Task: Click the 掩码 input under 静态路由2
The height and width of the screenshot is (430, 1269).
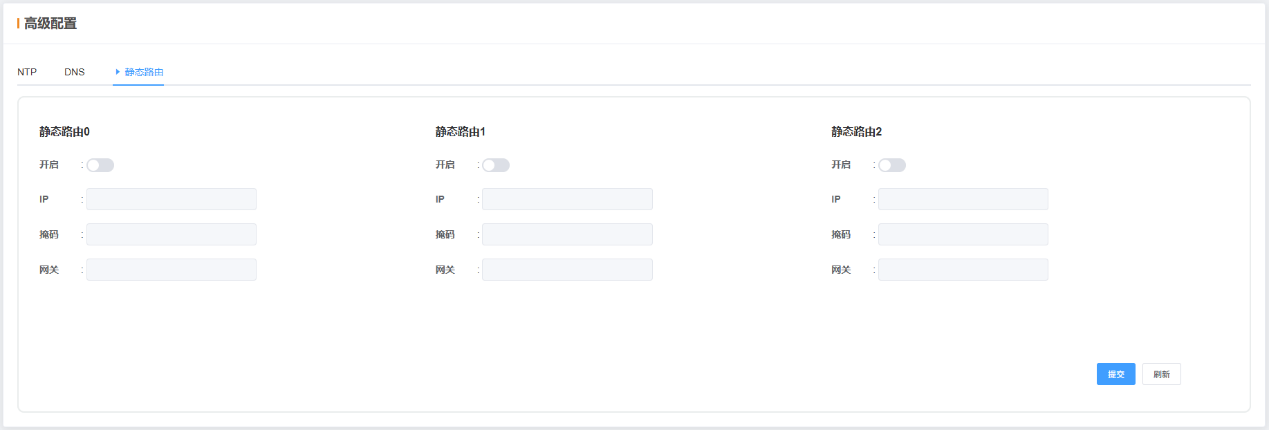Action: click(x=963, y=234)
